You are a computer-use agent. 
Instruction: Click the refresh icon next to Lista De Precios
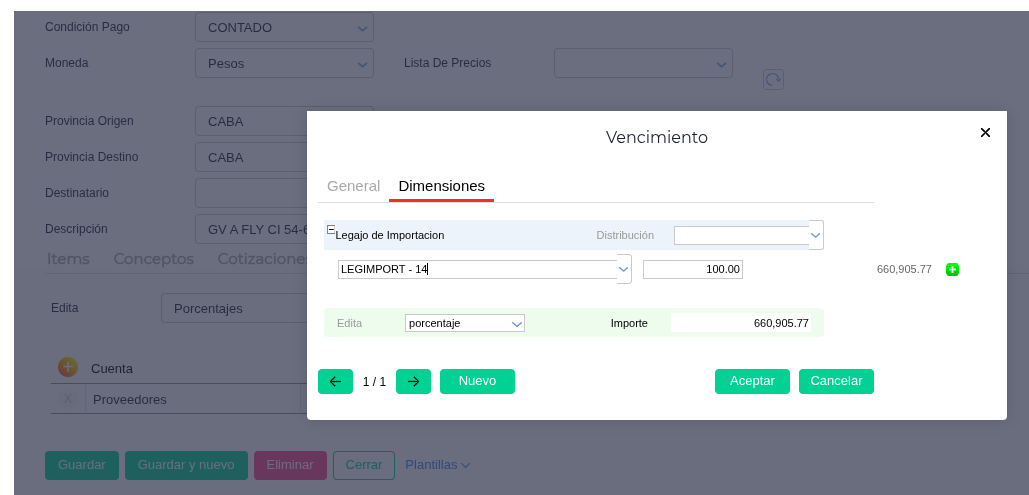coord(772,79)
